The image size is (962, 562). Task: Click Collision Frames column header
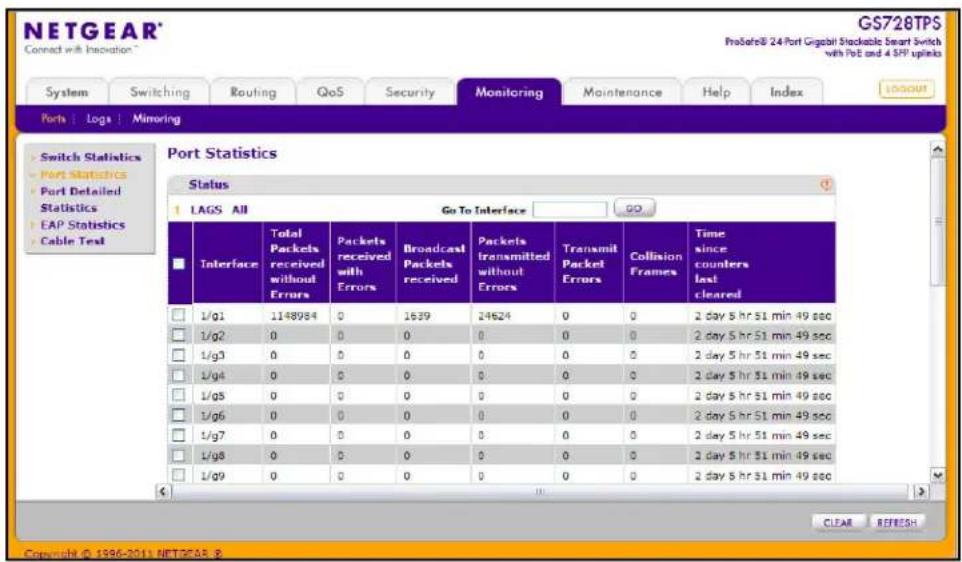point(656,264)
